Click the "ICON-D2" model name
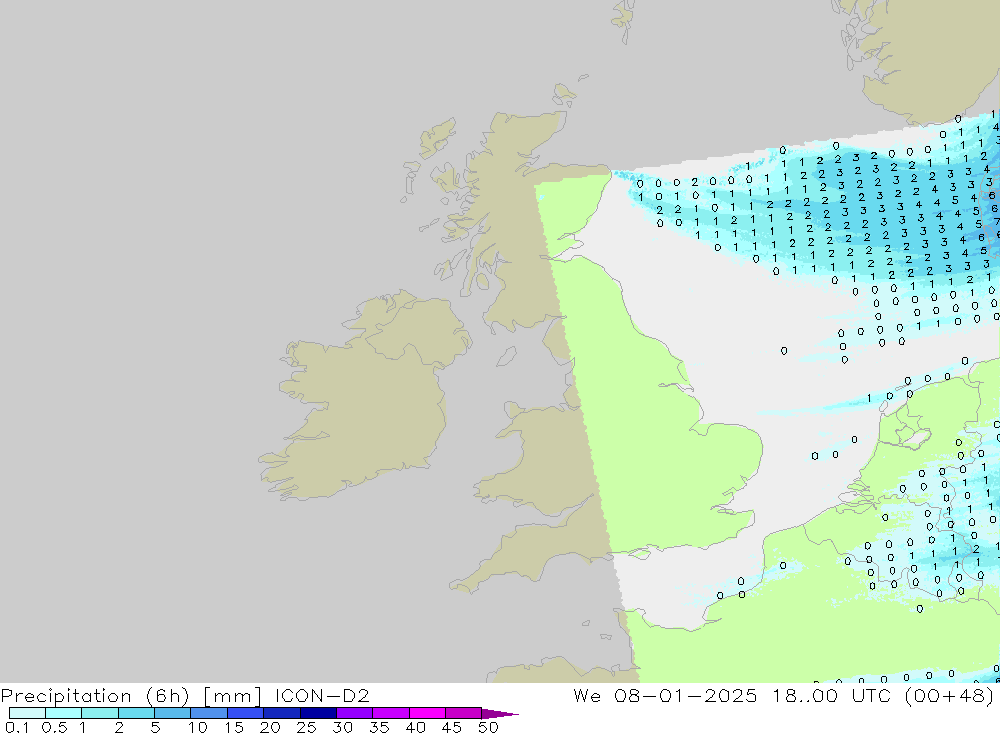1000x733 pixels. [x=322, y=695]
